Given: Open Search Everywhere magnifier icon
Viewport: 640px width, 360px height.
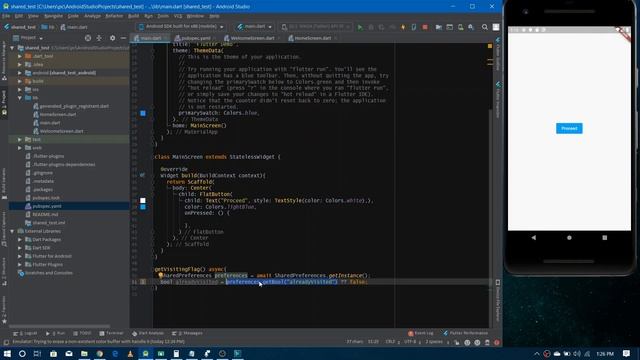Looking at the screenshot, I should tap(484, 27).
